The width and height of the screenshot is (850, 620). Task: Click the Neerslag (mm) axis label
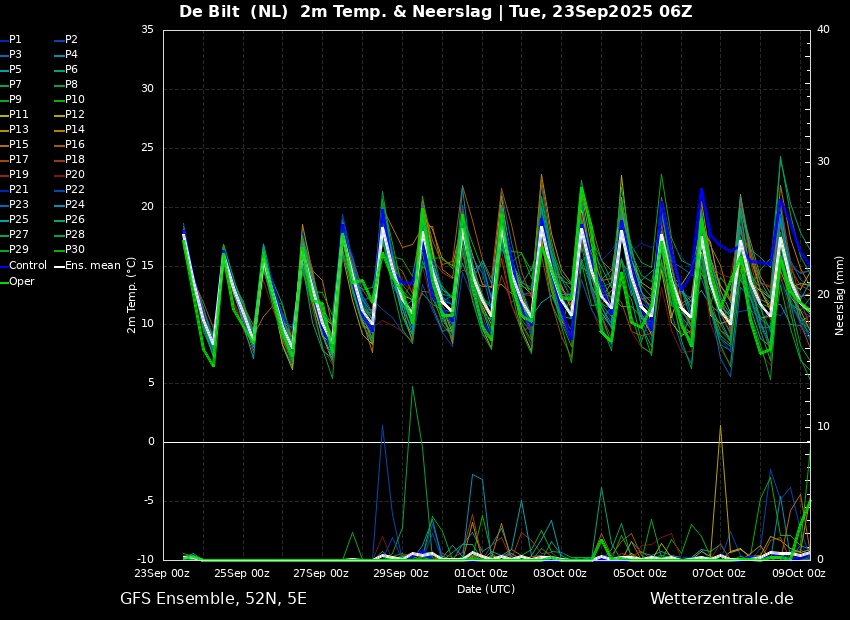tap(840, 295)
